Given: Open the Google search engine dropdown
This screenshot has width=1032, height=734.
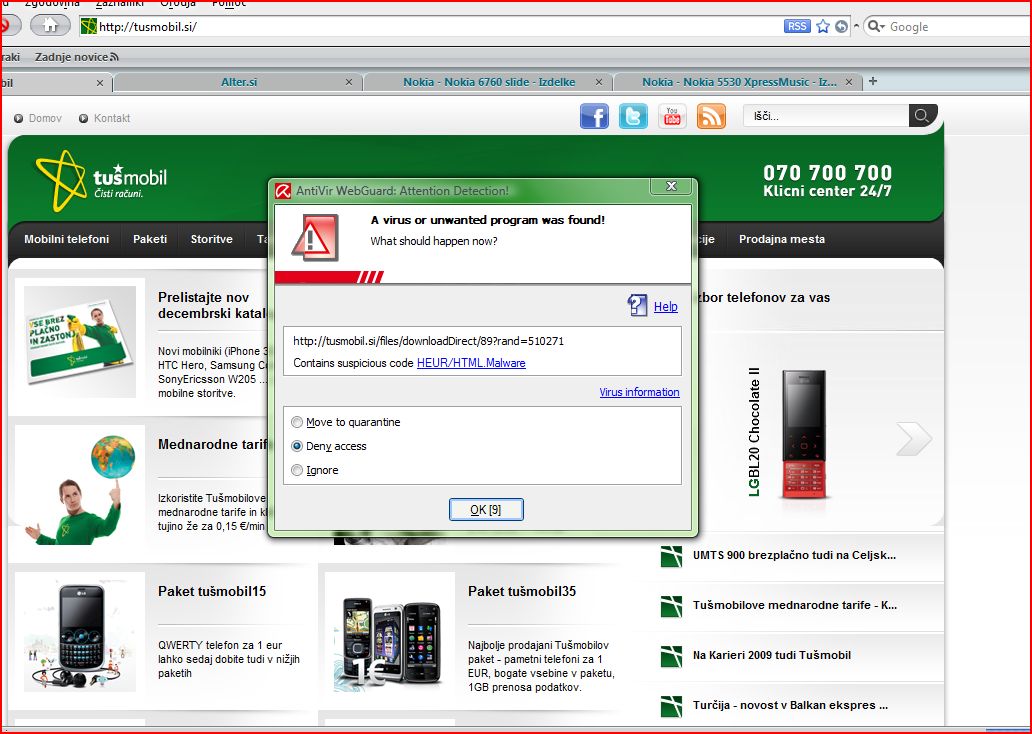Looking at the screenshot, I should (875, 26).
